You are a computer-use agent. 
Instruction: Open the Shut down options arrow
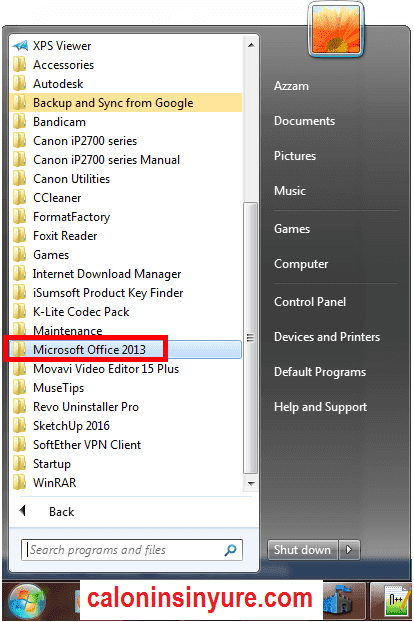[x=349, y=550]
